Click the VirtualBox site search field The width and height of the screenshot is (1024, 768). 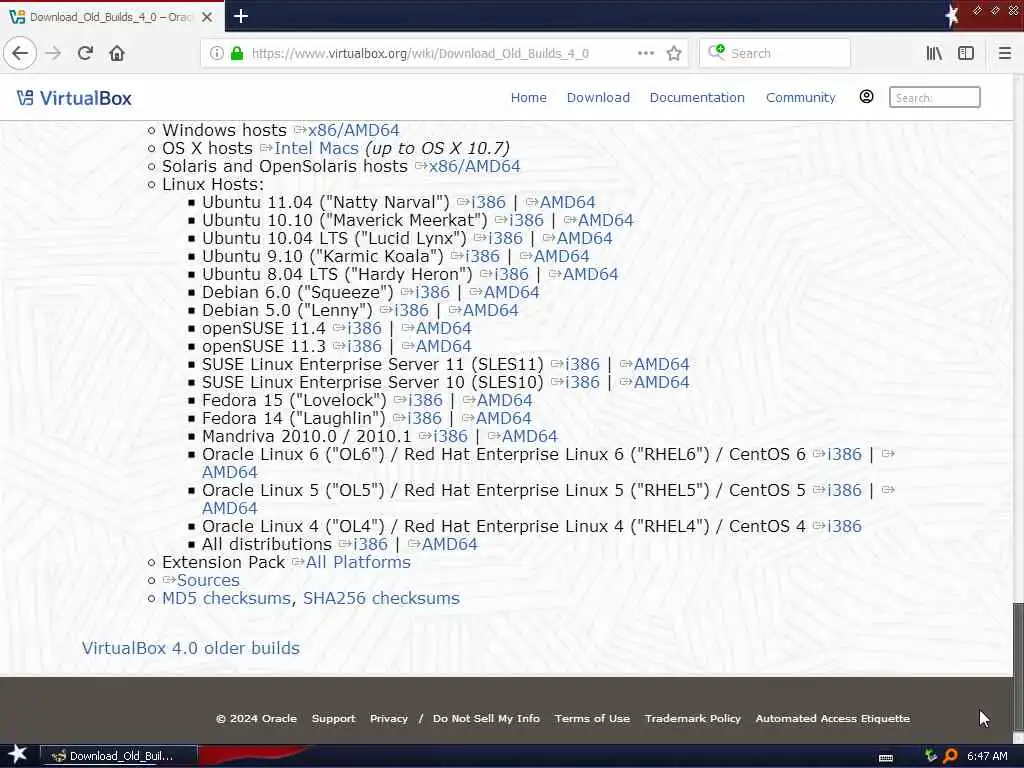(935, 97)
